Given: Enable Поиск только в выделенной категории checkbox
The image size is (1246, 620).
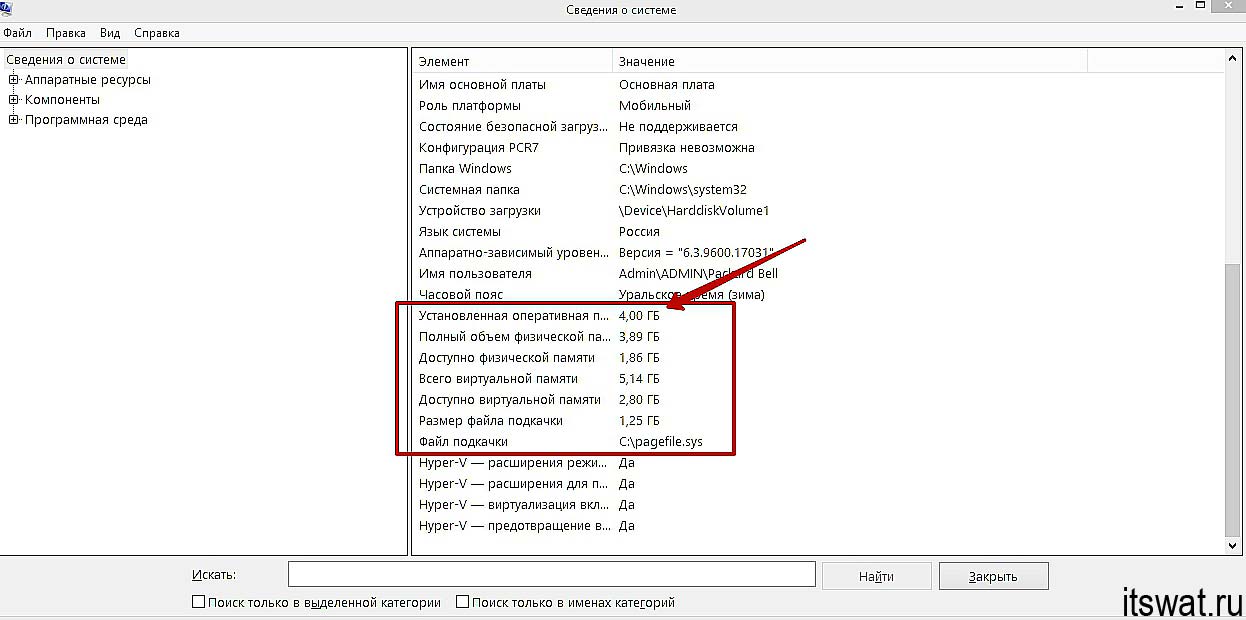Looking at the screenshot, I should tap(198, 602).
